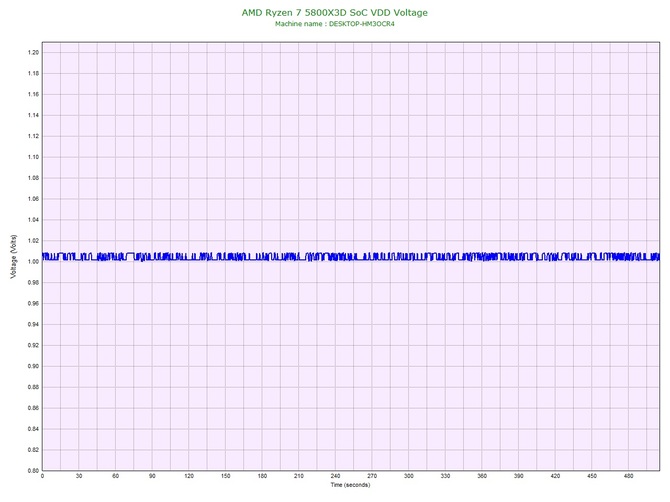Click the 'Machine name : DESKTOP-HM3OCR4' subtitle
The width and height of the screenshot is (670, 502).
coord(335,24)
